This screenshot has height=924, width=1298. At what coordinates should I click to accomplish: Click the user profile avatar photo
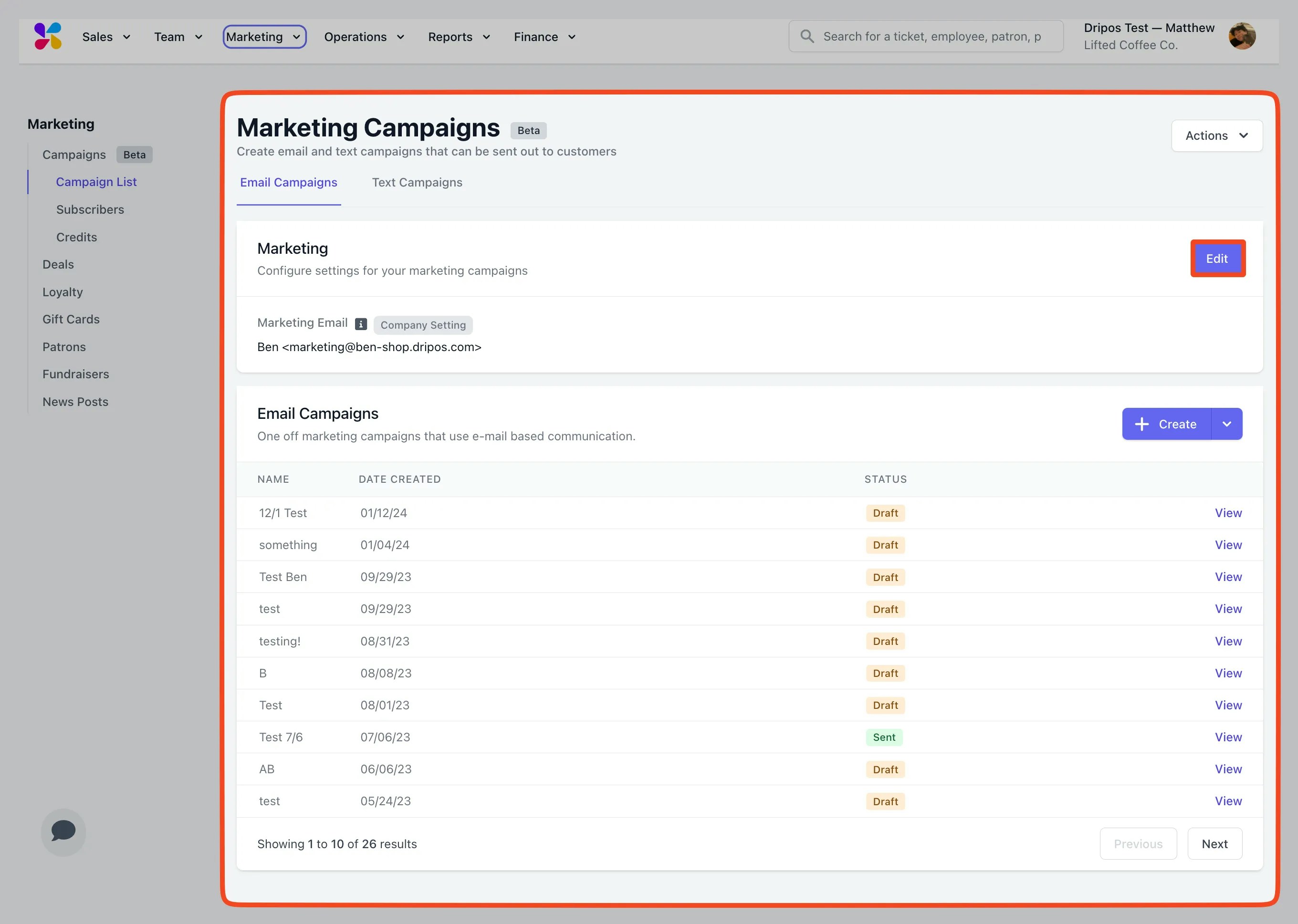[1242, 36]
